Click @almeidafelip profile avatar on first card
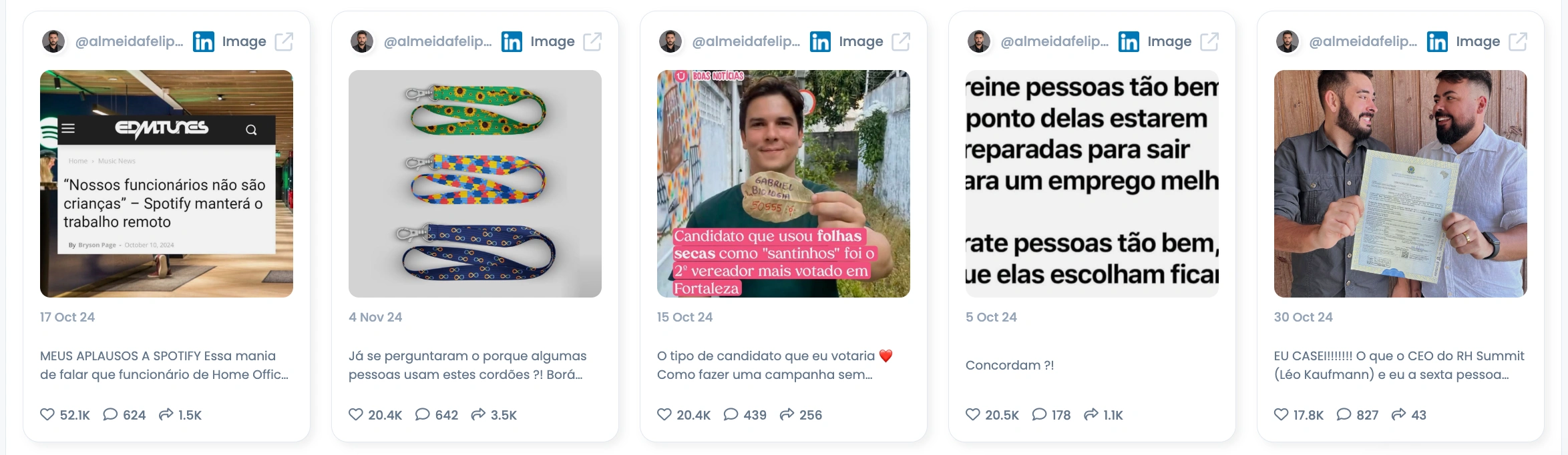The width and height of the screenshot is (1568, 455). point(53,41)
